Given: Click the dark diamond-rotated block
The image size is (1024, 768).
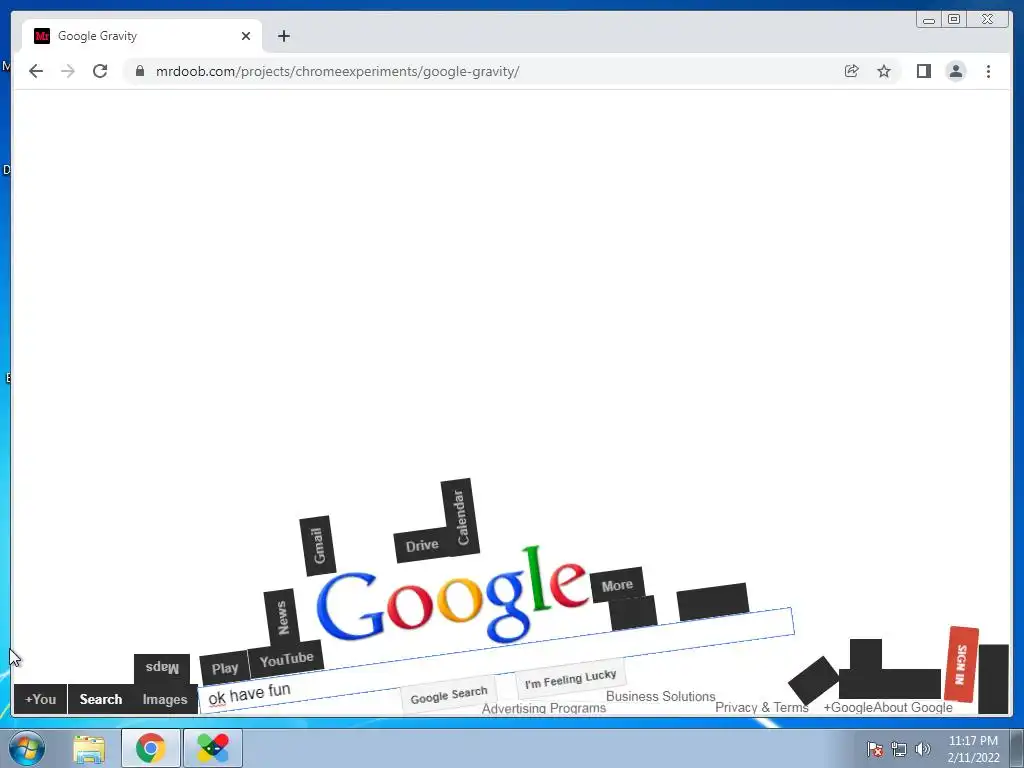Looking at the screenshot, I should click(x=813, y=680).
